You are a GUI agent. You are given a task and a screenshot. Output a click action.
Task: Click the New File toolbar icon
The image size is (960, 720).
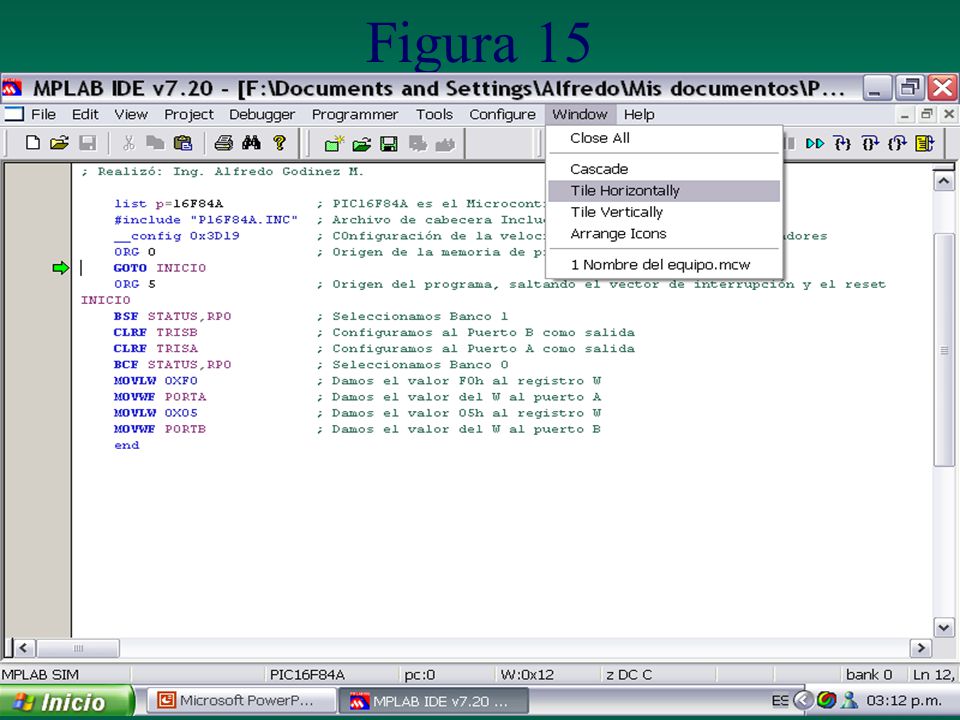click(x=33, y=143)
